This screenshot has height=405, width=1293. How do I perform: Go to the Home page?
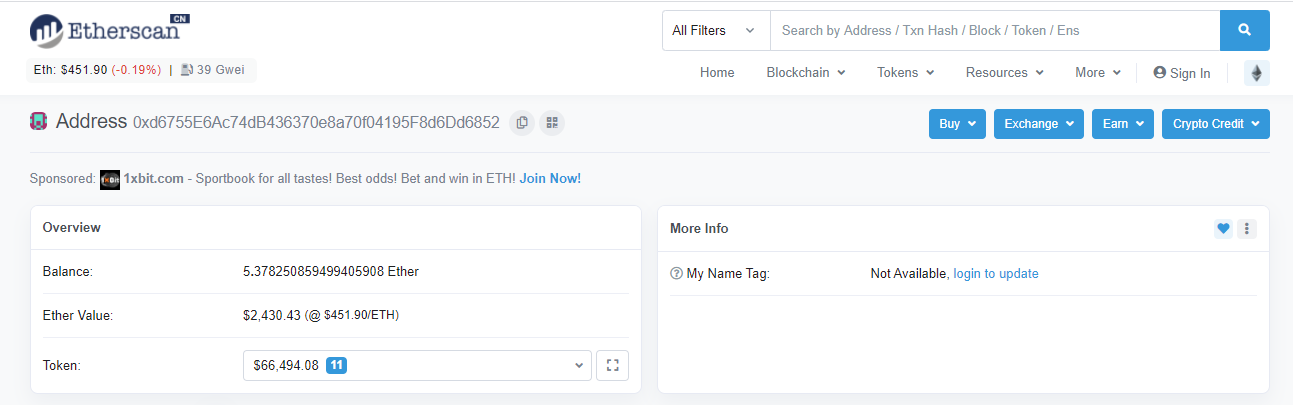[x=717, y=73]
